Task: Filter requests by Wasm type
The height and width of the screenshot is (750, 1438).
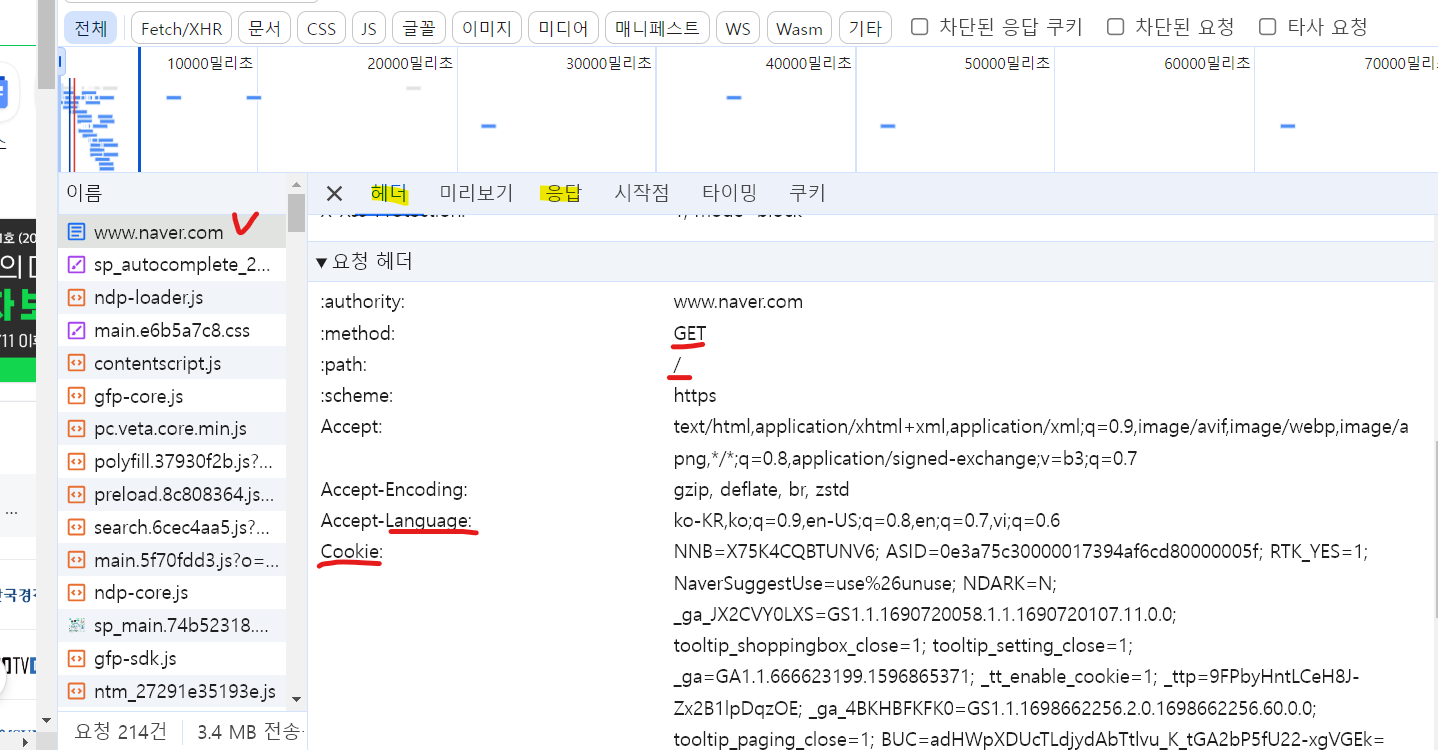Action: 799,28
